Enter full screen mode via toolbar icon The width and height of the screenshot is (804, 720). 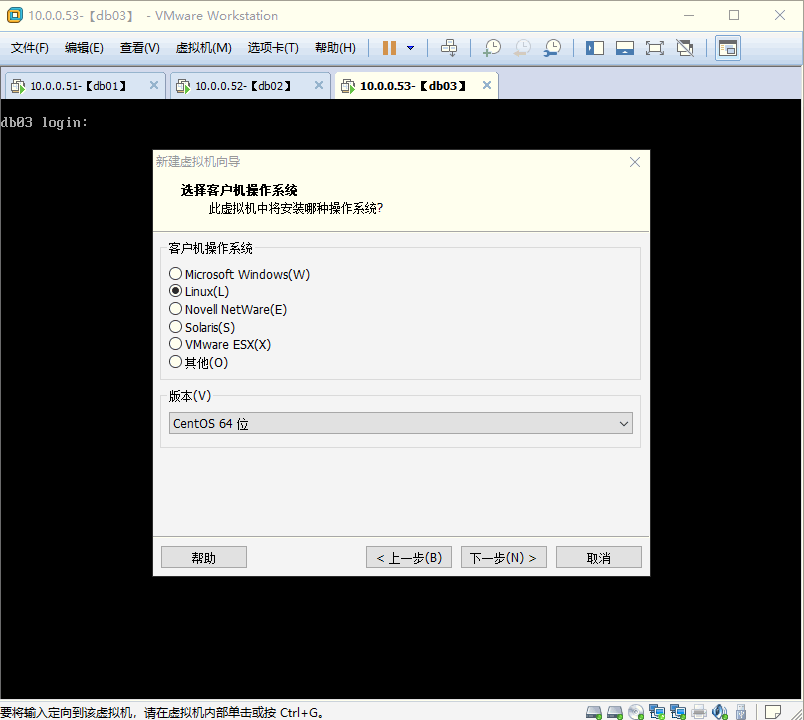tap(655, 47)
